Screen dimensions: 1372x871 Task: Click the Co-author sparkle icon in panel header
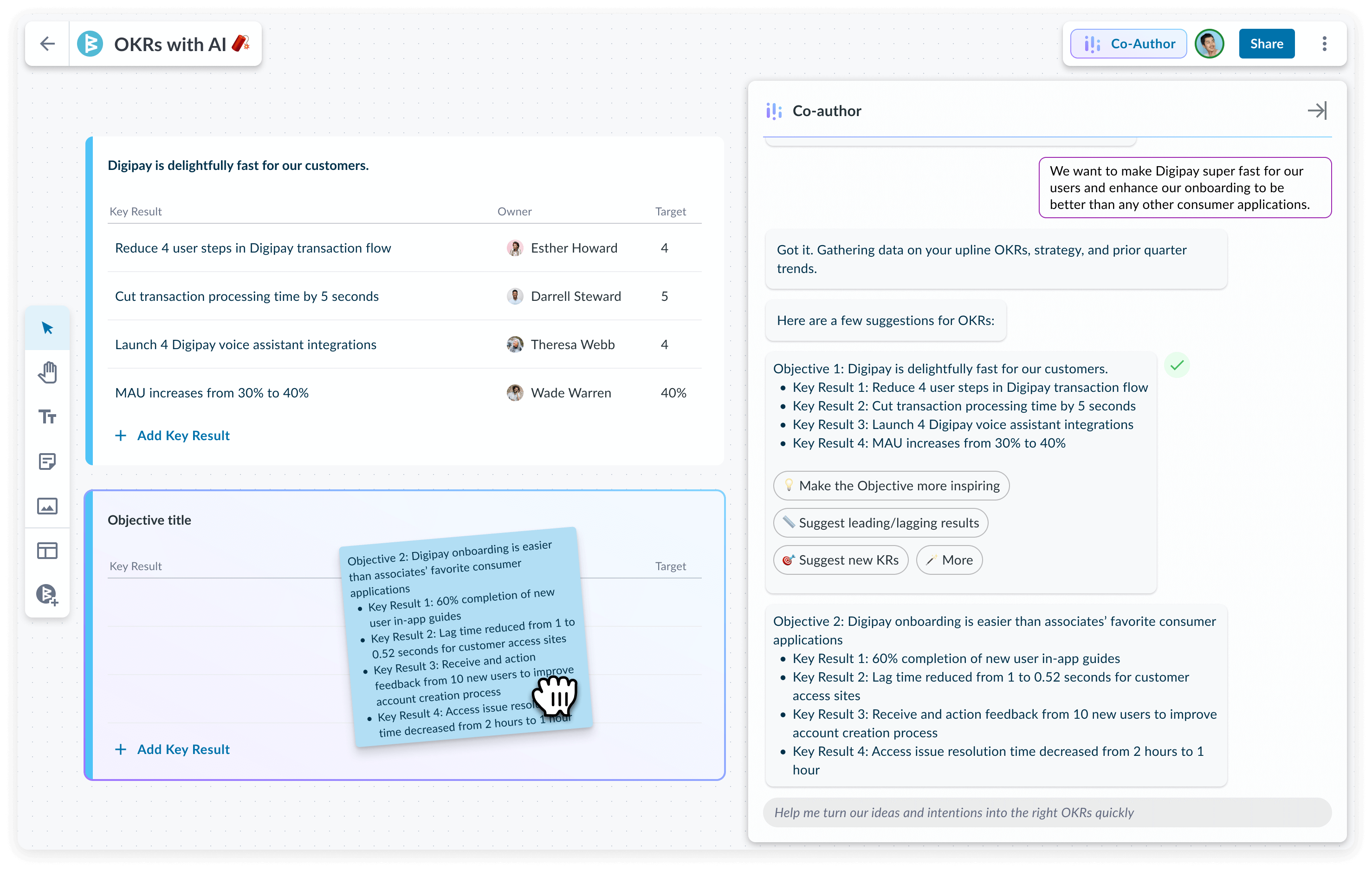tap(773, 111)
